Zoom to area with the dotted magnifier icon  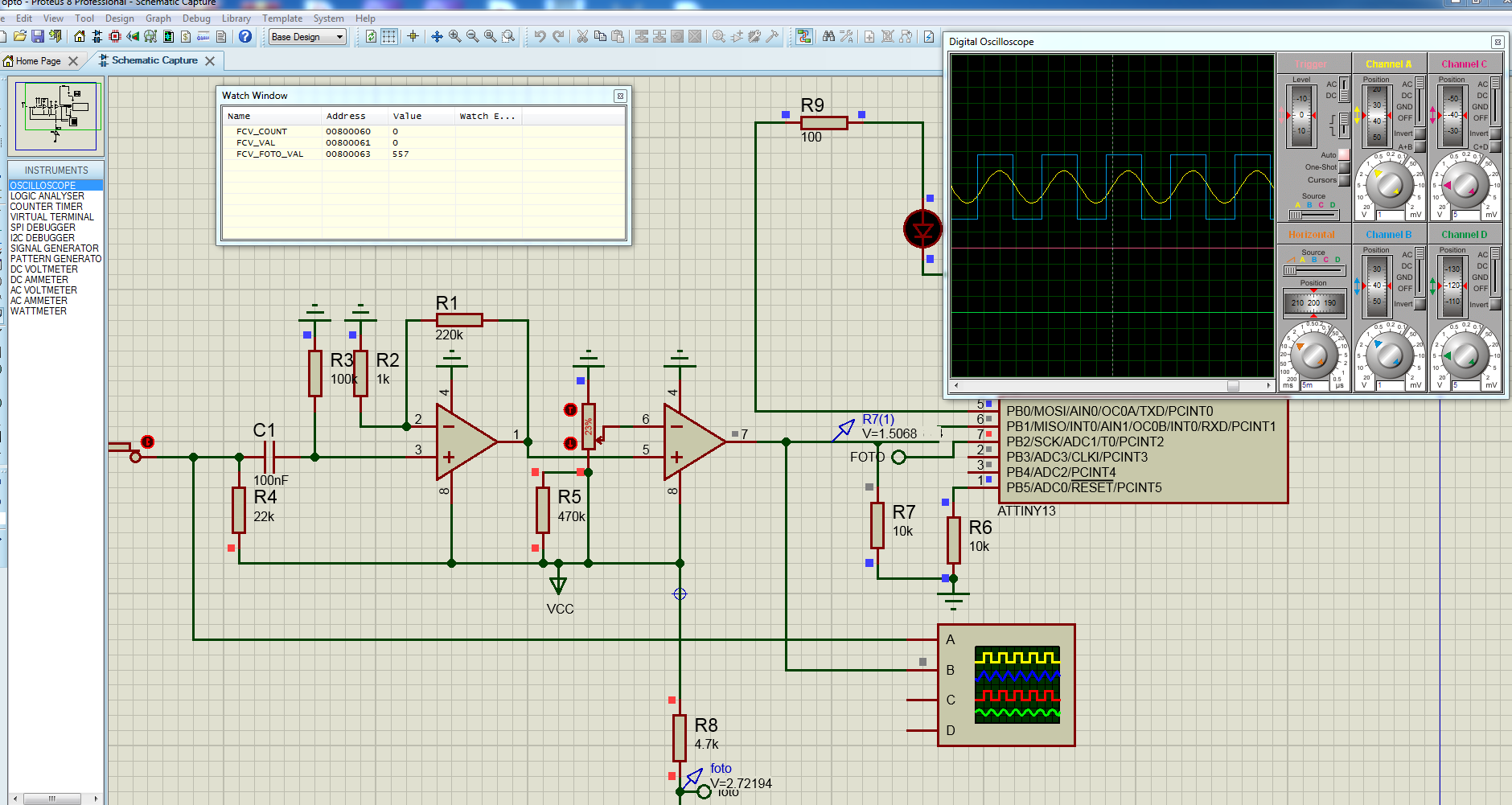508,36
